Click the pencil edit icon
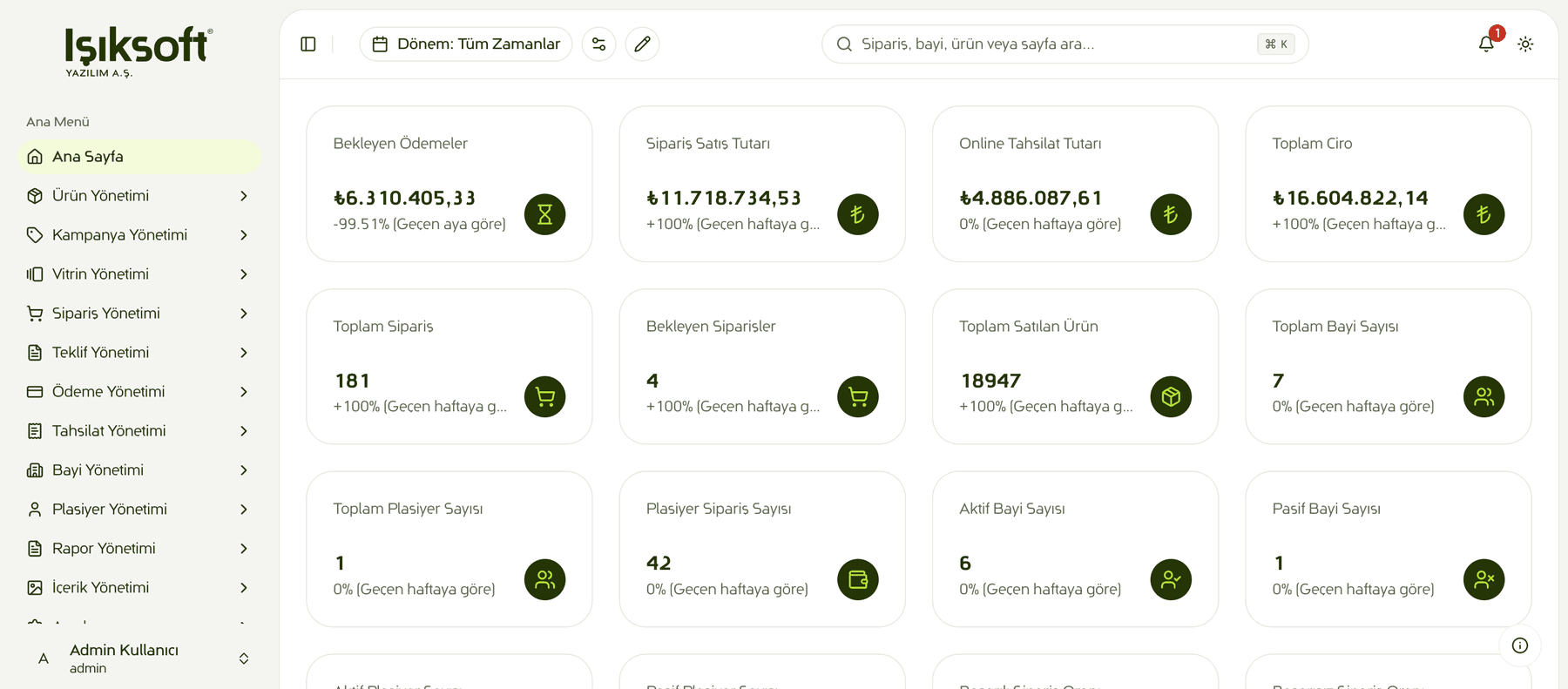The width and height of the screenshot is (1568, 689). point(642,44)
